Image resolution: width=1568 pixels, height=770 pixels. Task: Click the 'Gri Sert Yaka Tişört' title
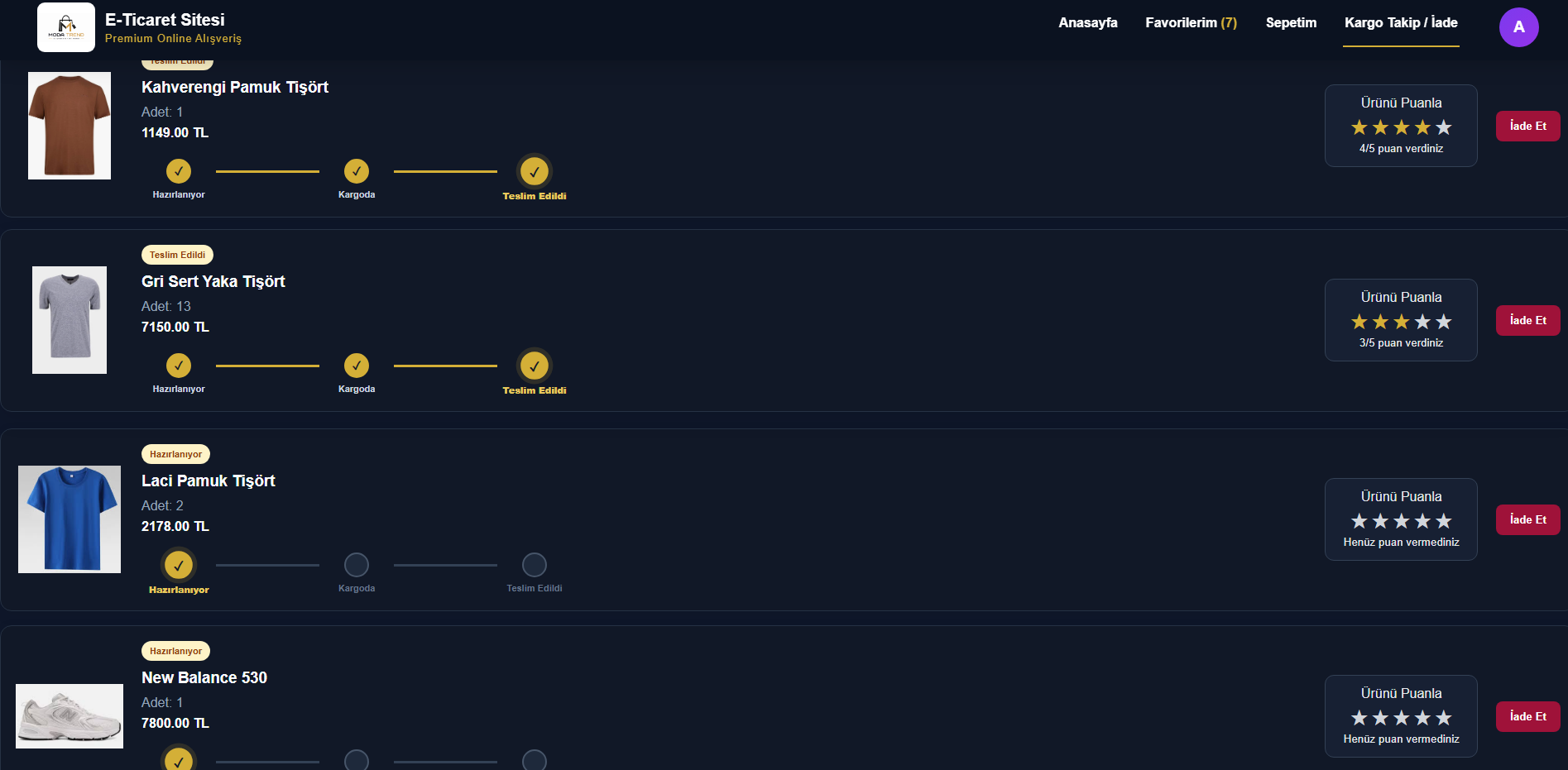[x=213, y=282]
